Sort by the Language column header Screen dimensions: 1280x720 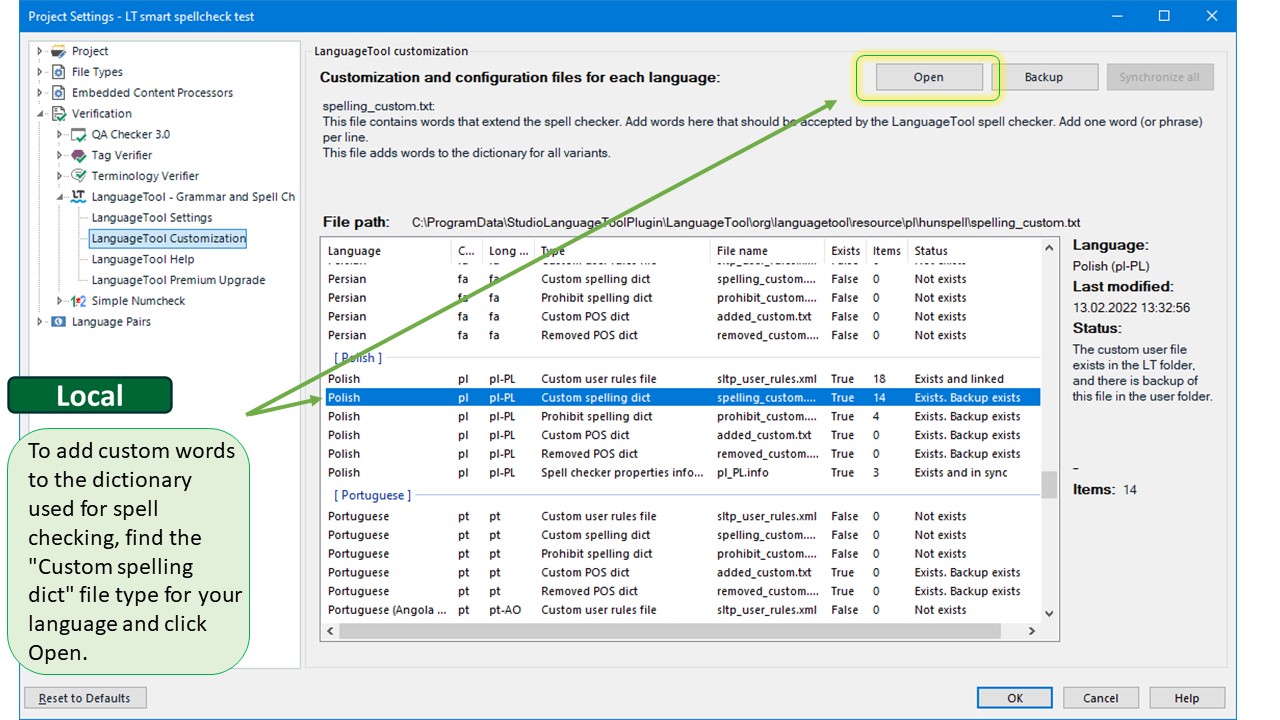click(x=386, y=251)
